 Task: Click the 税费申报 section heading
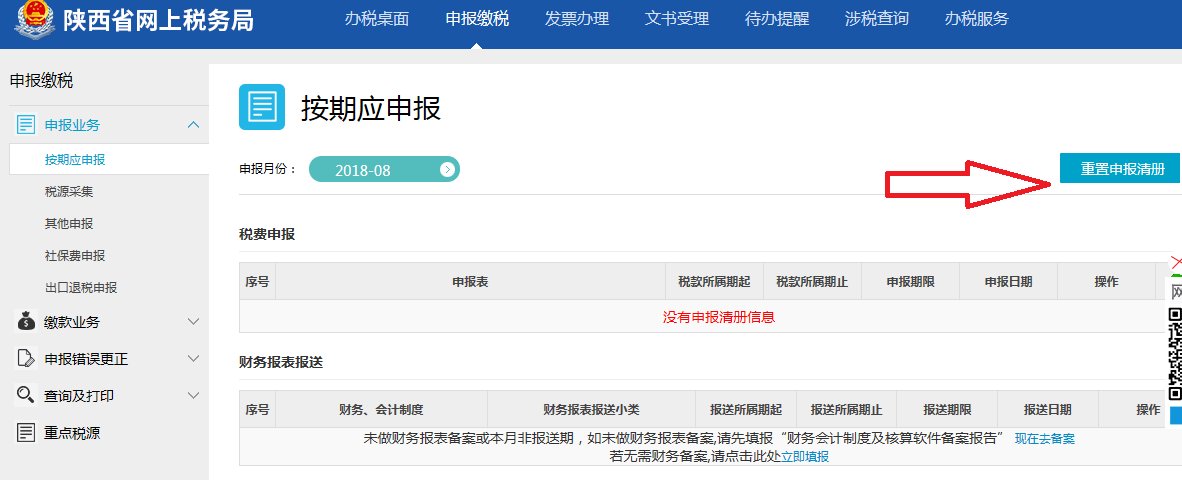267,234
